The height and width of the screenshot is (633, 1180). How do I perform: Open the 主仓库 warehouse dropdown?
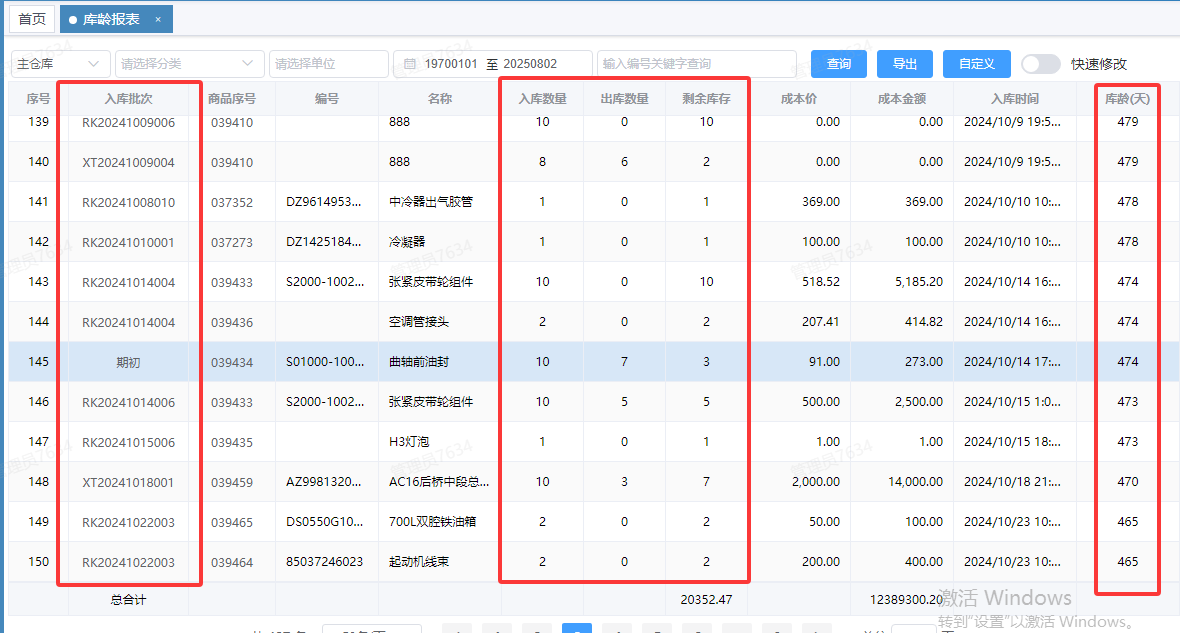(x=60, y=63)
